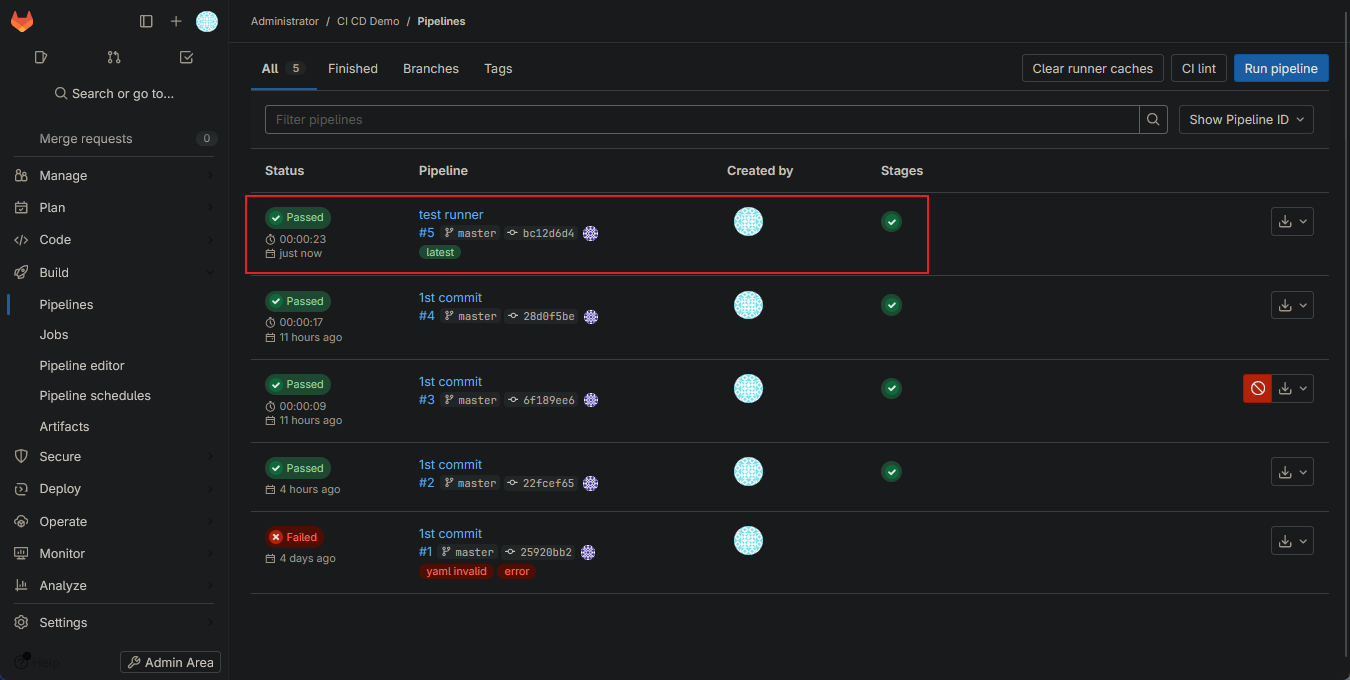Click the plus create-new icon
The height and width of the screenshot is (680, 1350).
click(x=176, y=21)
